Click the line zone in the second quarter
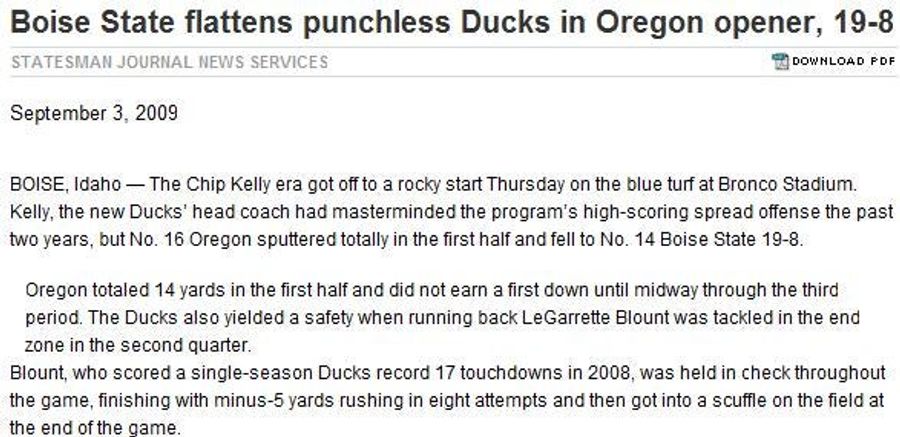900x437 pixels. pyautogui.click(x=138, y=346)
